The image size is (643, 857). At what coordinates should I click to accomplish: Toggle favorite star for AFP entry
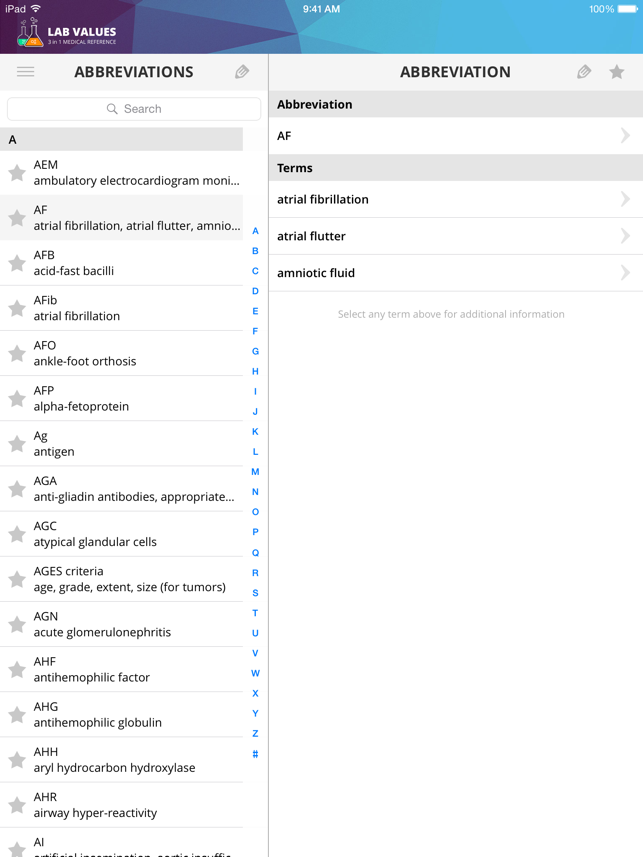[17, 399]
